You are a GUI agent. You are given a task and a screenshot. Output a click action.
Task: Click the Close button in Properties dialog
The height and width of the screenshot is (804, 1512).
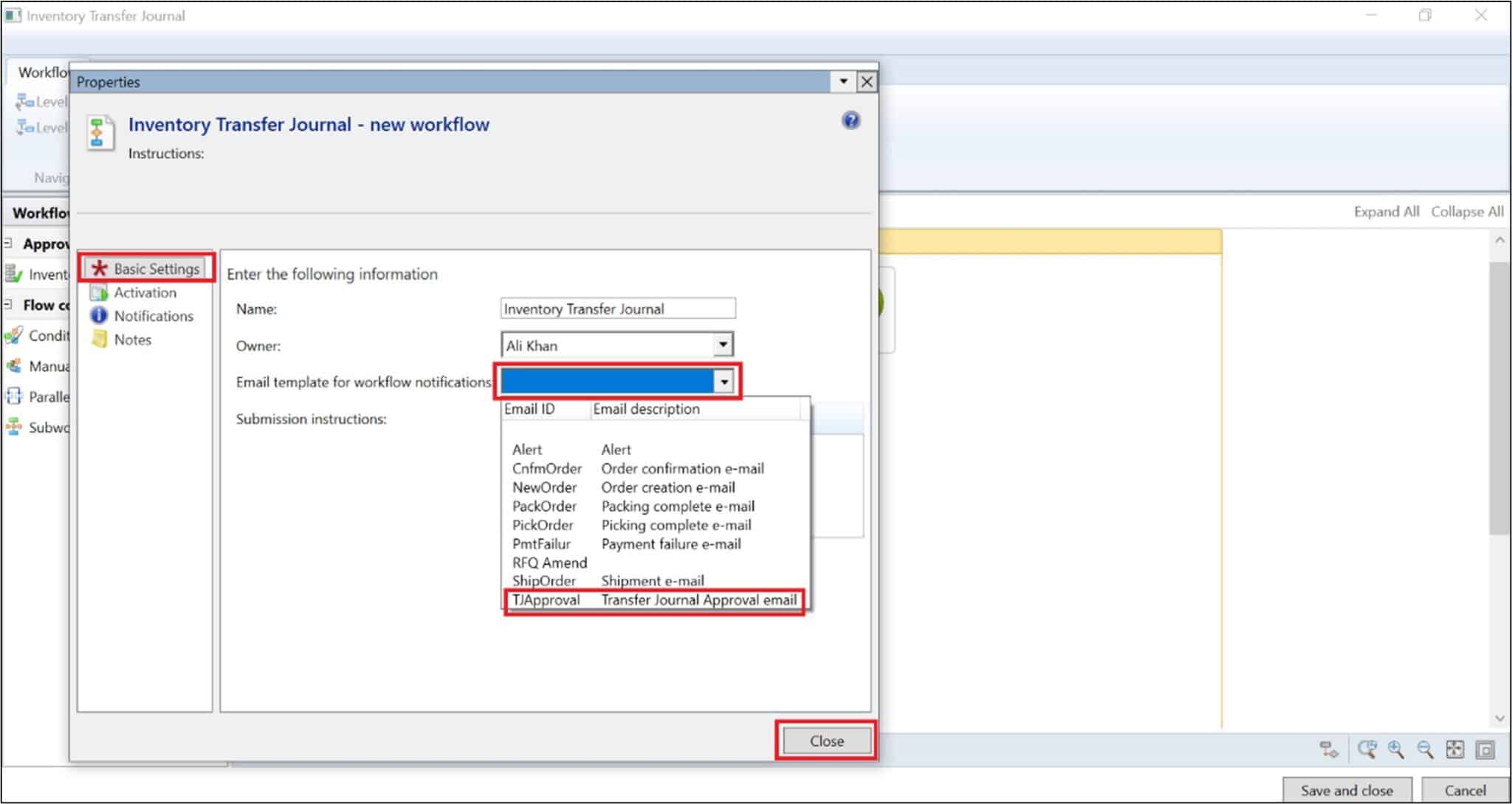[825, 741]
